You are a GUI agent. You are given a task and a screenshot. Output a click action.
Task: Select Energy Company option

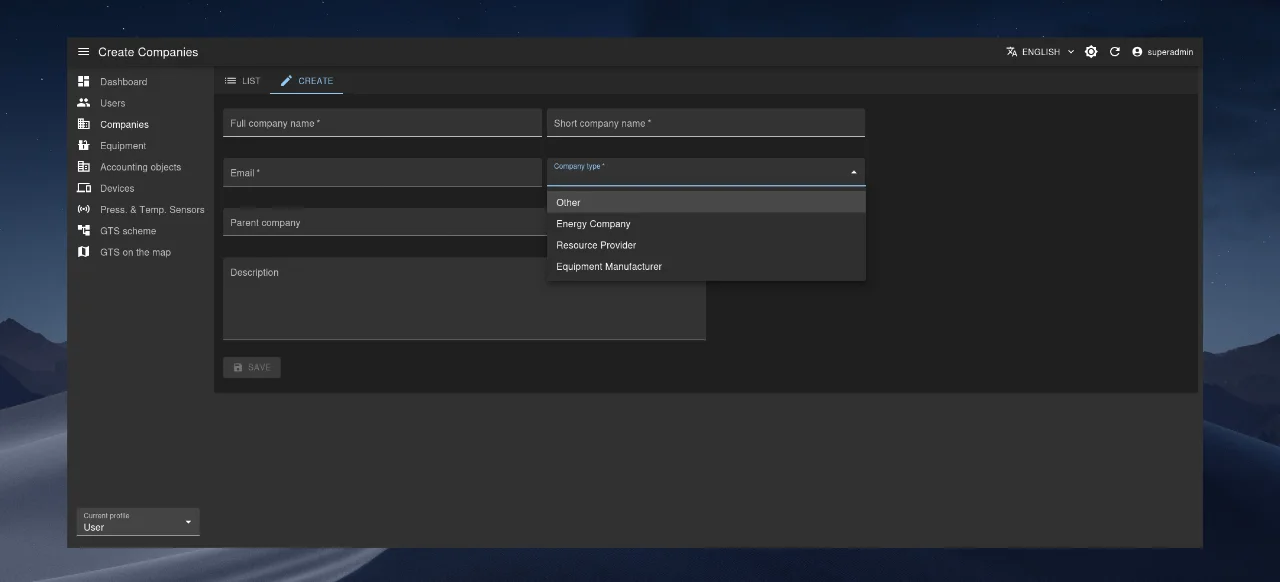click(x=593, y=224)
